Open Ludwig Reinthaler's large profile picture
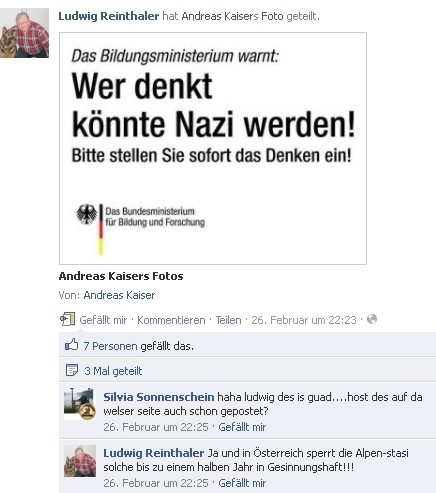 pos(24,33)
